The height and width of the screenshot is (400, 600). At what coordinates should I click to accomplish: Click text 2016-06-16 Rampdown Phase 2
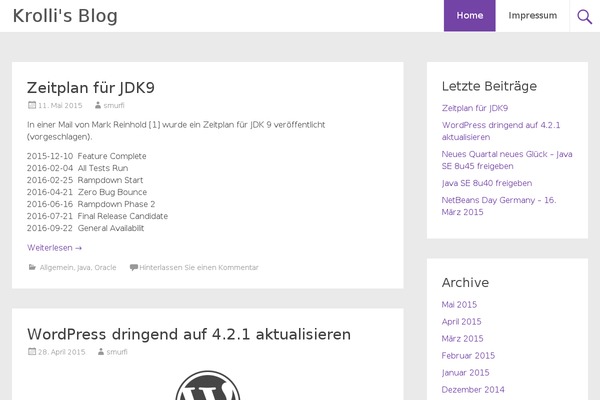[x=91, y=204]
